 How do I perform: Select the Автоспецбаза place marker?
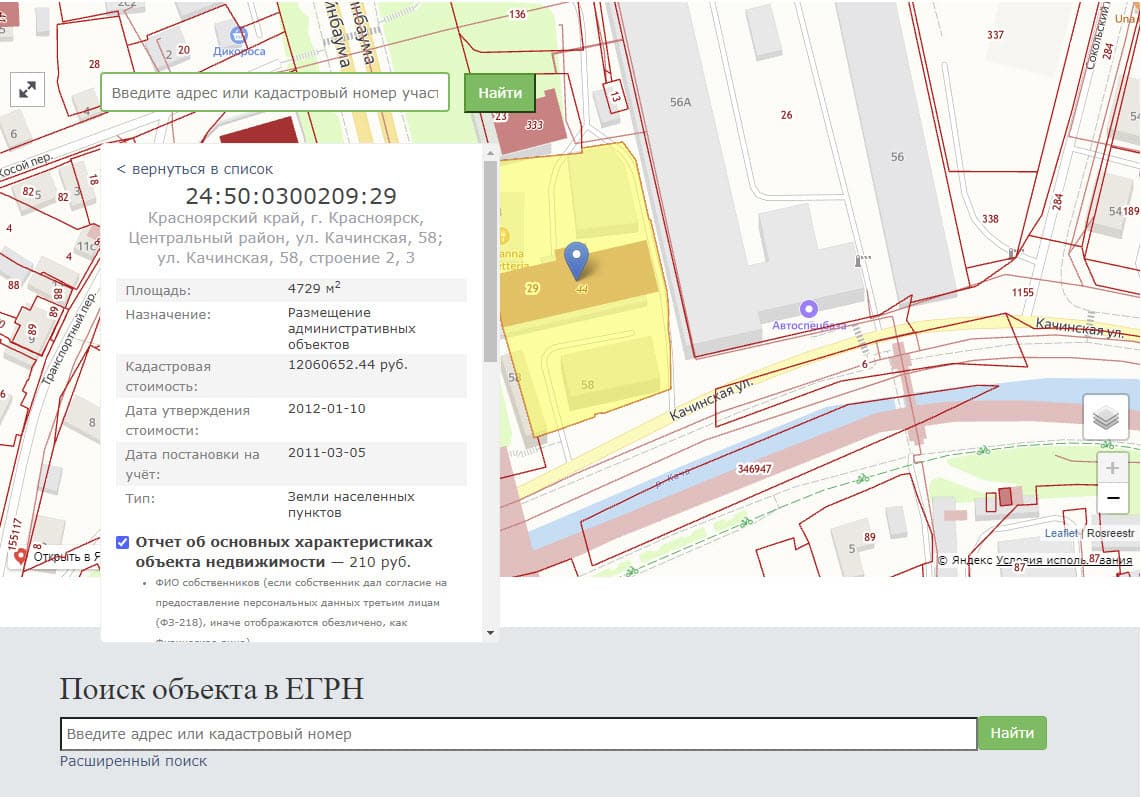tap(808, 309)
